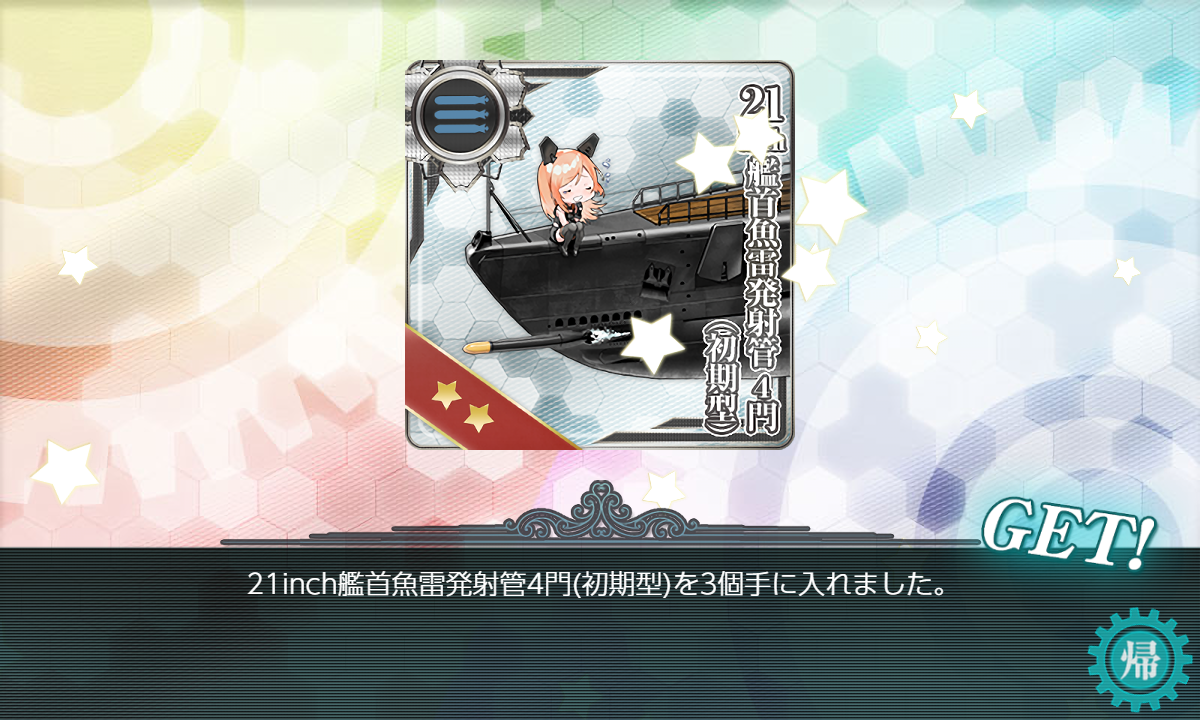Click the large white star at bottom left
Screen dimensions: 1200x720
(66, 468)
